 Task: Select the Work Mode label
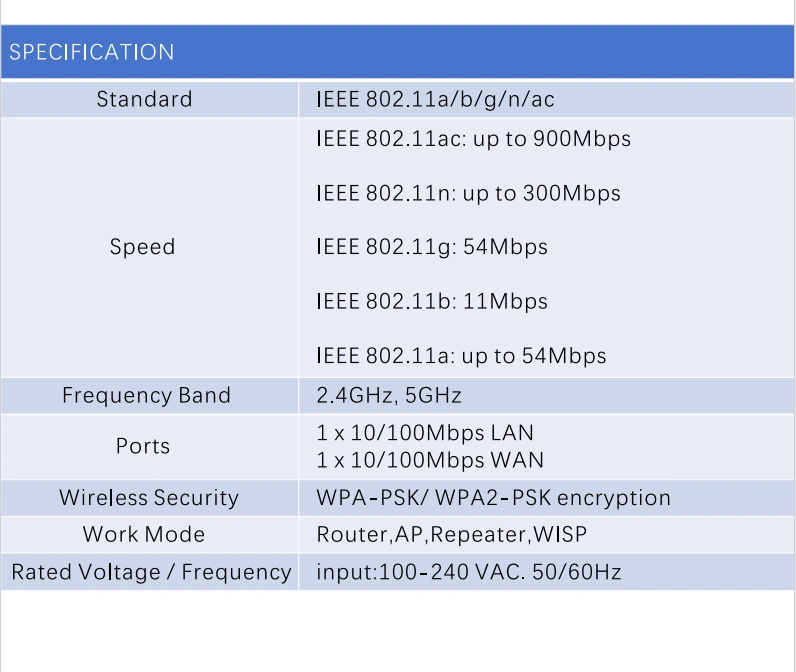[x=144, y=535]
